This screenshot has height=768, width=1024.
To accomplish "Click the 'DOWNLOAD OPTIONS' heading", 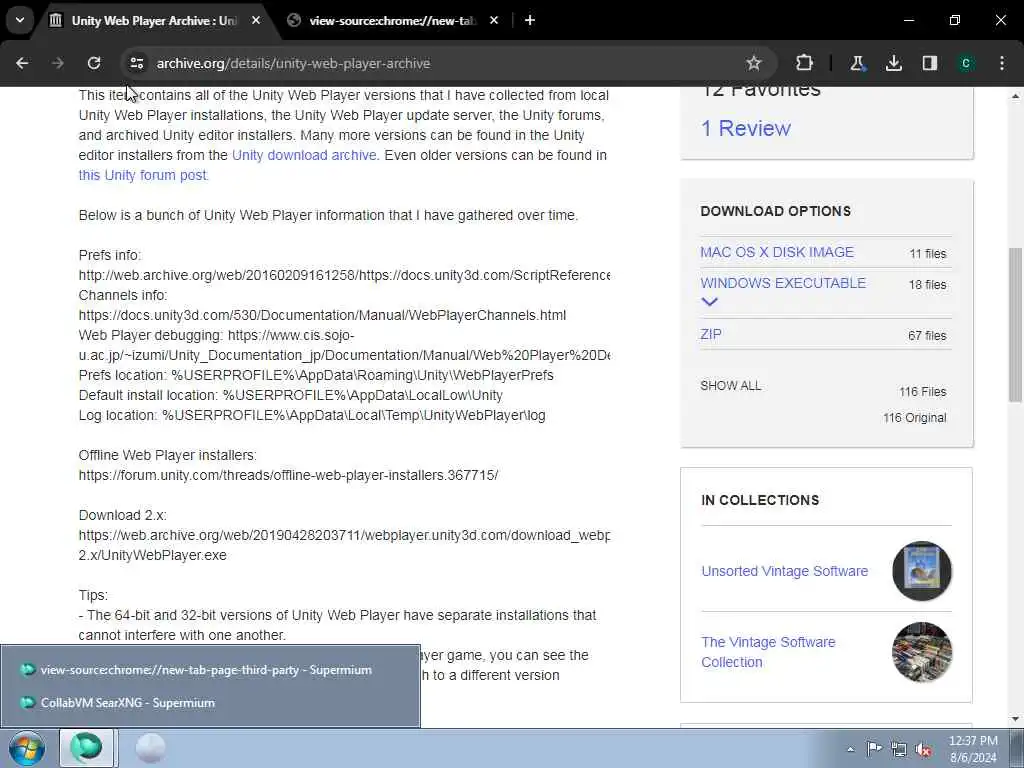I will point(775,211).
